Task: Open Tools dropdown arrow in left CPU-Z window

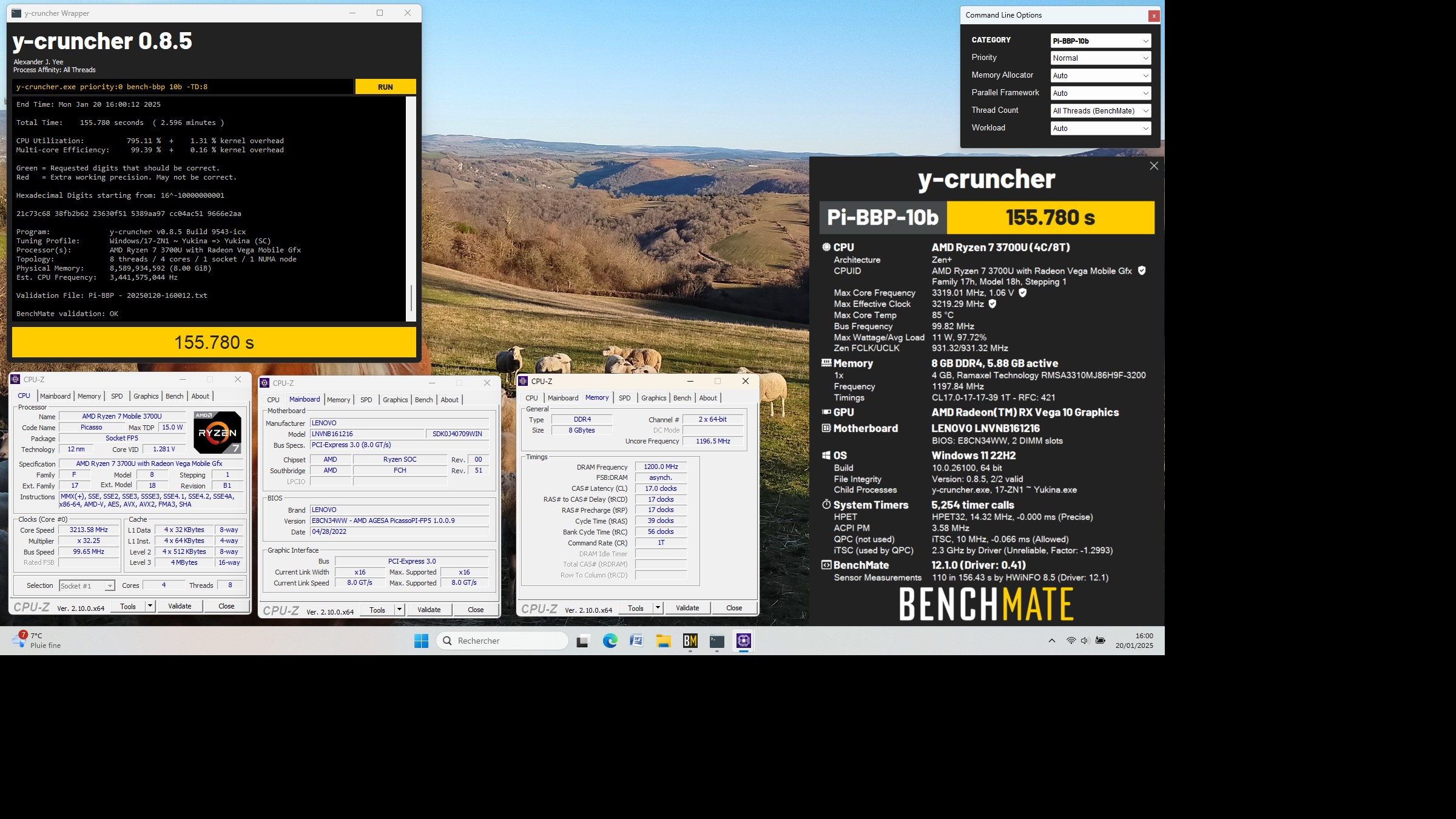Action: click(x=150, y=606)
